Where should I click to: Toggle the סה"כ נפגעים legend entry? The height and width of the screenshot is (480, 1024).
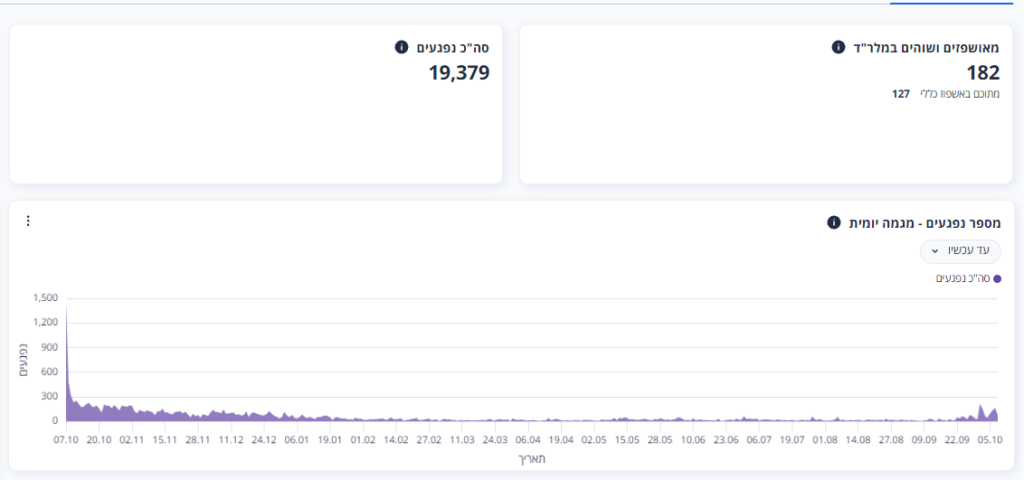click(x=968, y=279)
